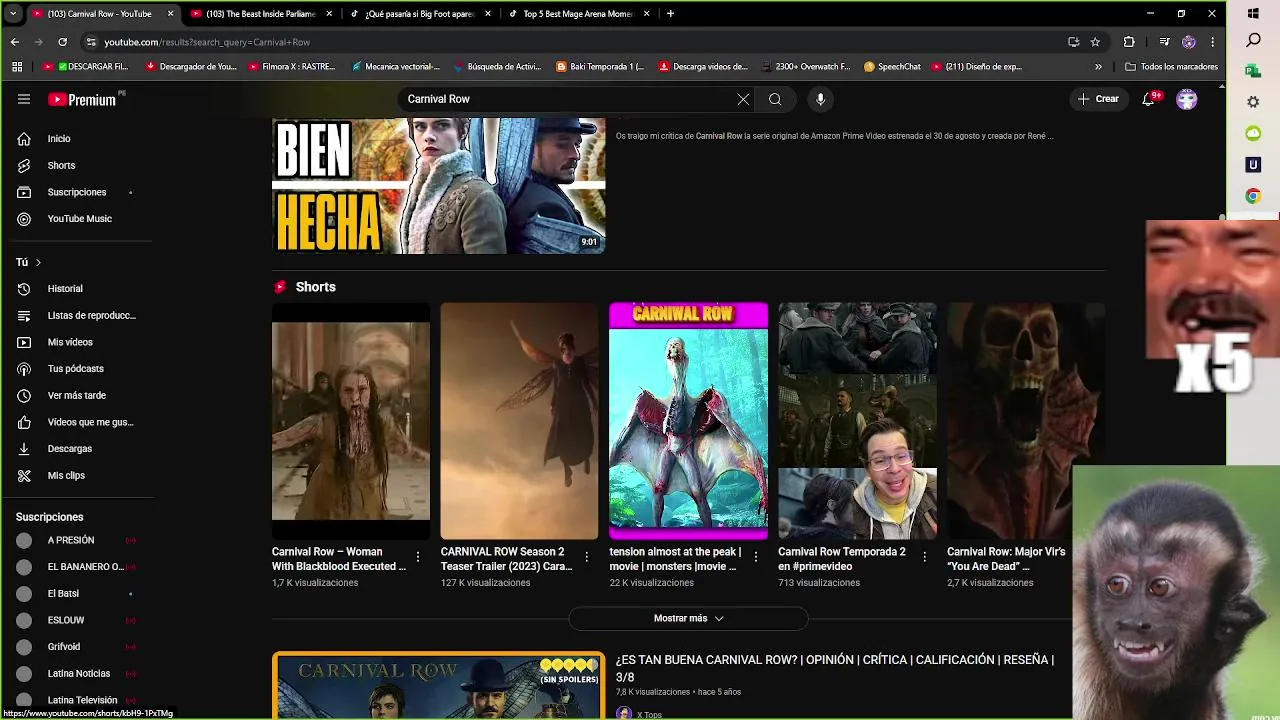
Task: Open the tab search dropdown arrow
Action: [13, 14]
